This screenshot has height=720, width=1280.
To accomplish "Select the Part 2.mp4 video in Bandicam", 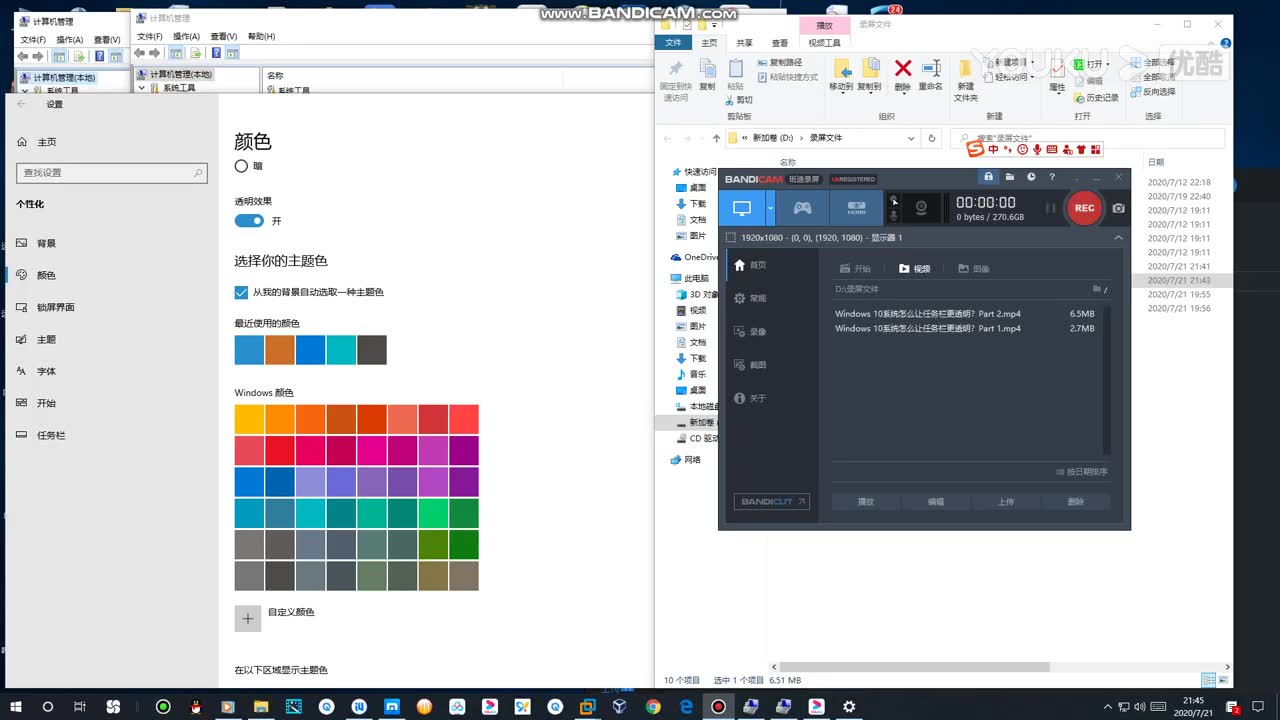I will (x=965, y=314).
